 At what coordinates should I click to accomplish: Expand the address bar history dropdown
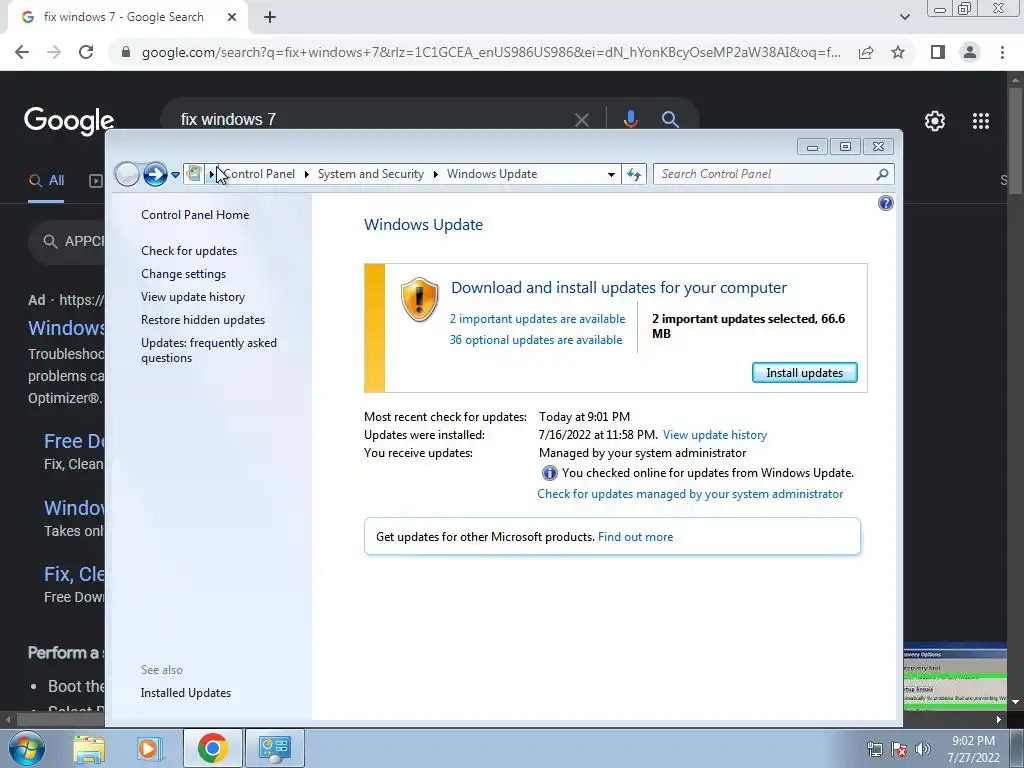tap(611, 174)
